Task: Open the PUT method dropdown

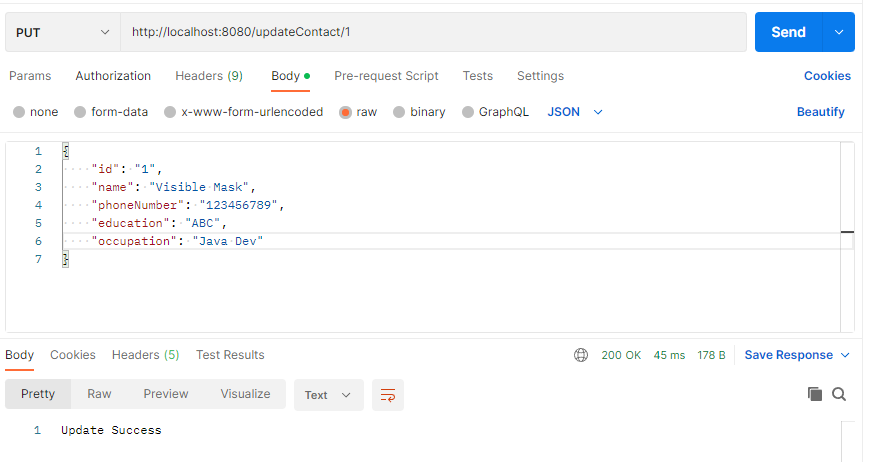Action: 64,32
